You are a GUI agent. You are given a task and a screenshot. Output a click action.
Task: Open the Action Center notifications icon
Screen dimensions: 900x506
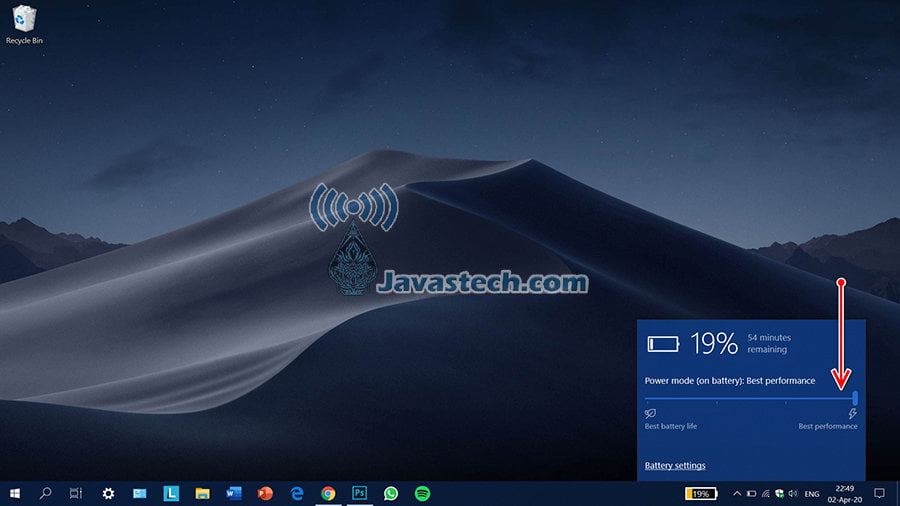click(879, 493)
